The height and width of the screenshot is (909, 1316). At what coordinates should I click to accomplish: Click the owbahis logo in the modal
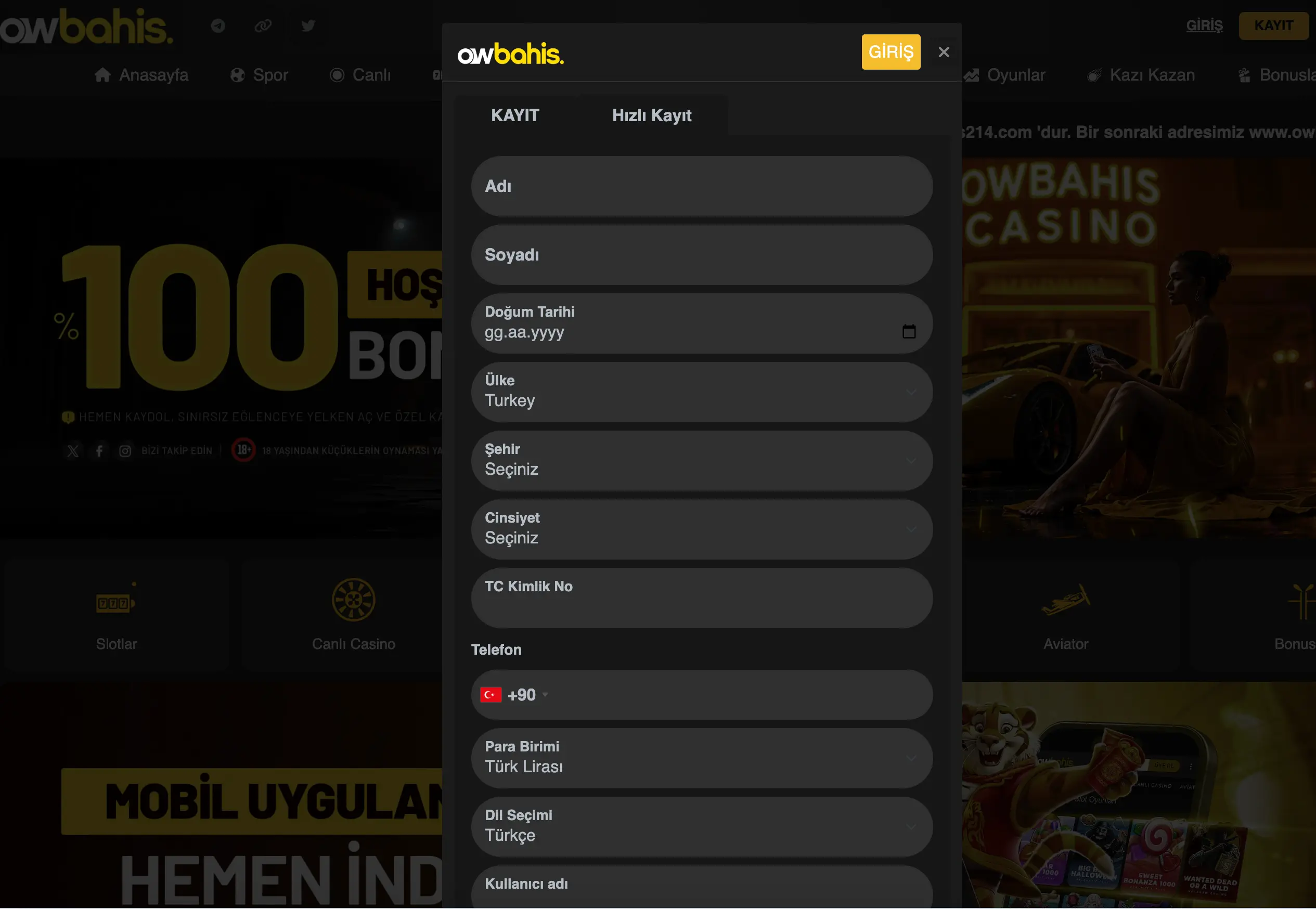(x=510, y=54)
